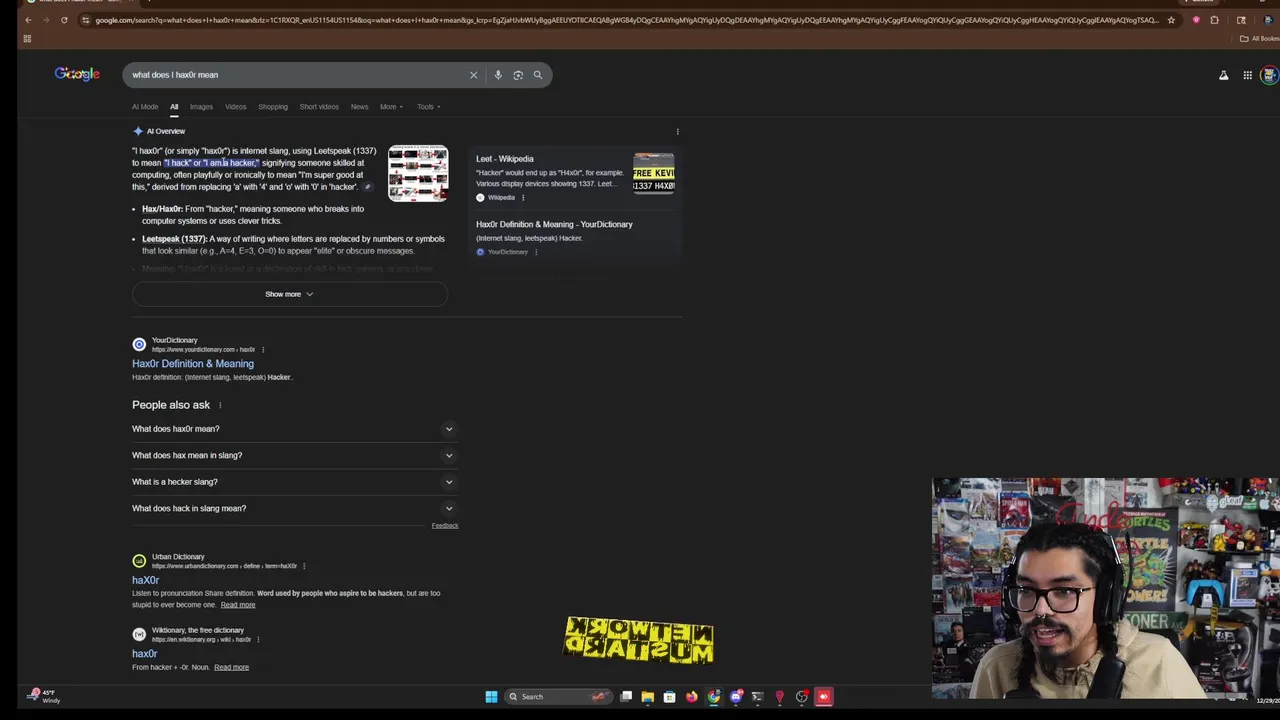Open Leet Wikipedia card thumbnail image
Screen dimensions: 1280x720
[x=654, y=172]
